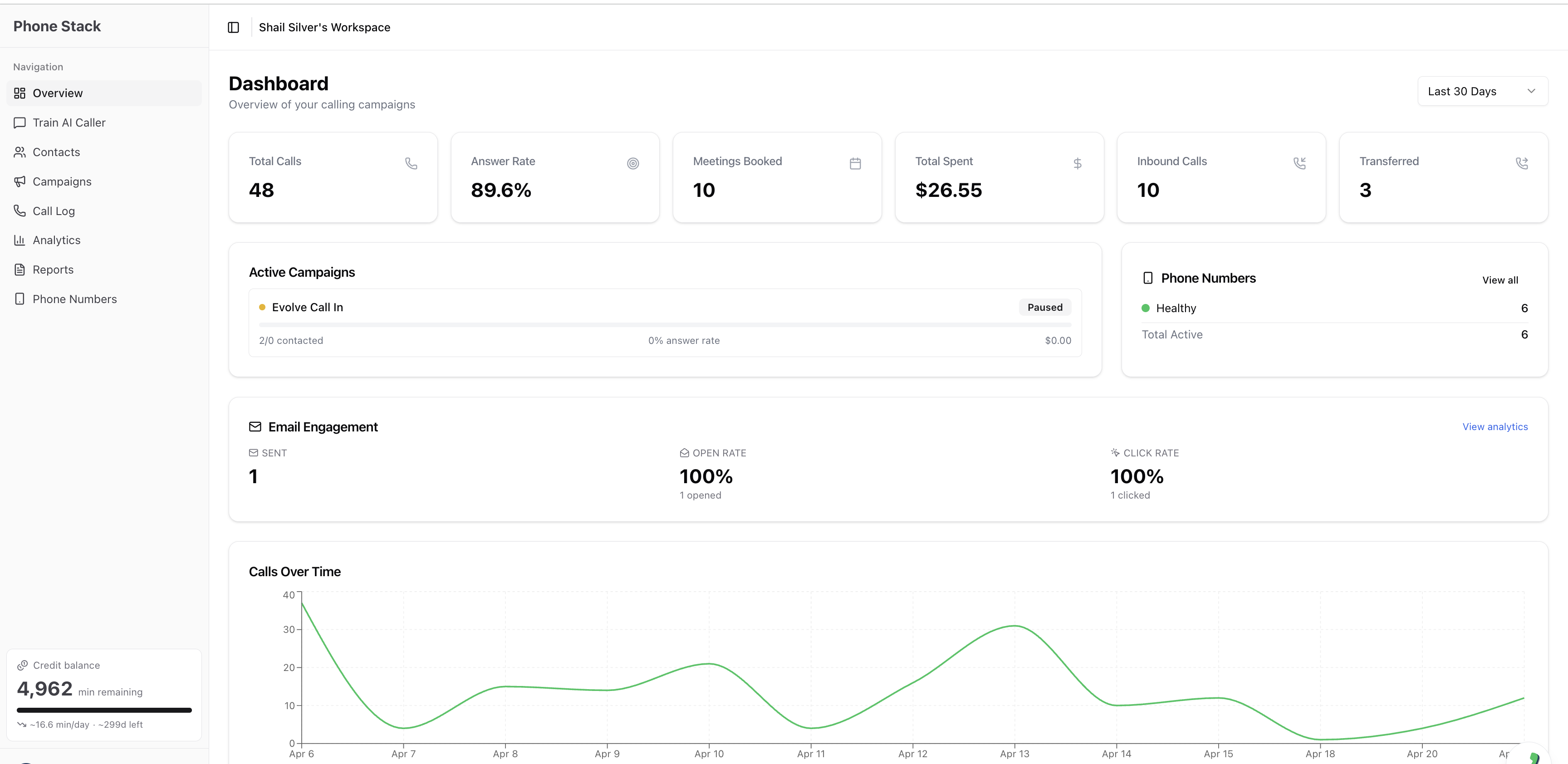Expand date range using chevron arrow
Screen dimensions: 1568x764
(1531, 91)
